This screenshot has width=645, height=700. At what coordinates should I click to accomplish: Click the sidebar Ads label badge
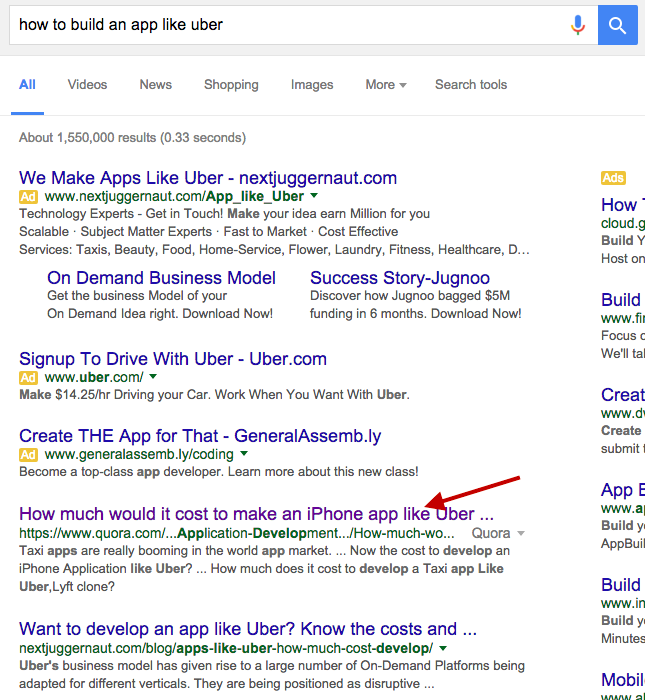click(613, 178)
